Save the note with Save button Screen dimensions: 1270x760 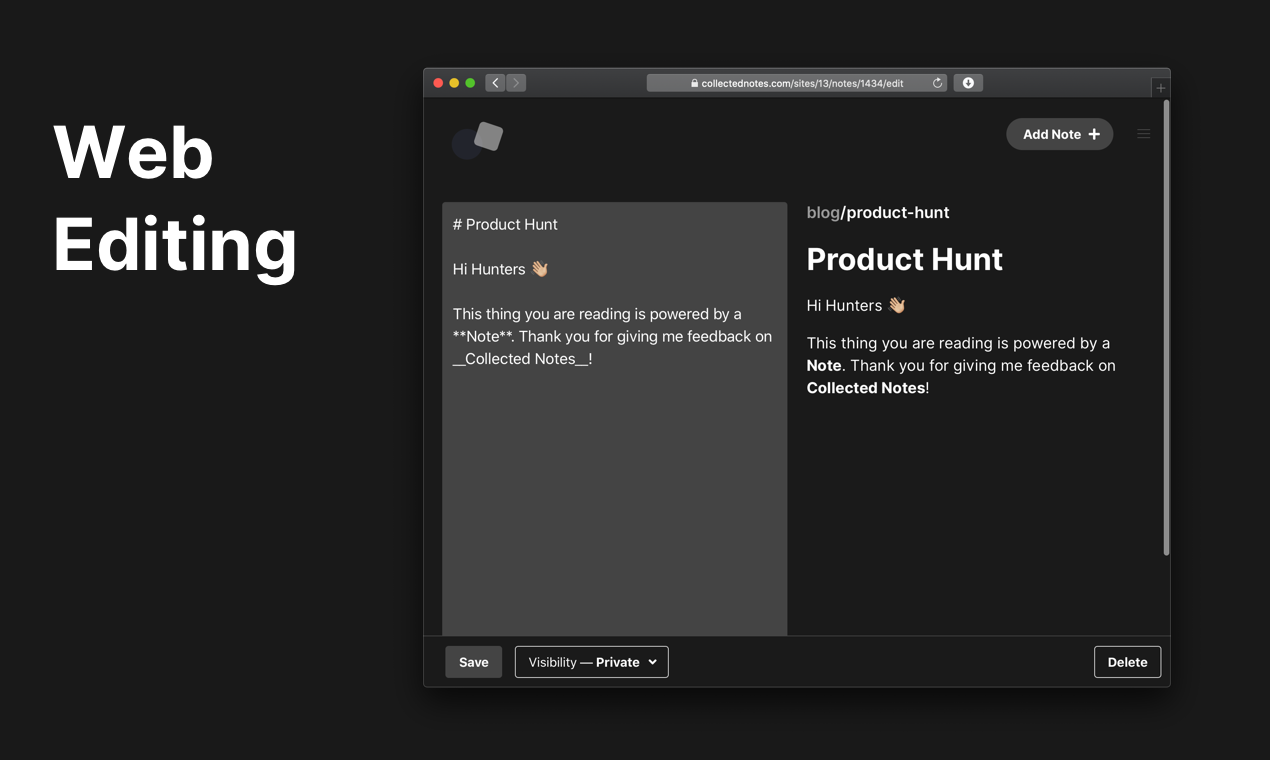tap(474, 662)
